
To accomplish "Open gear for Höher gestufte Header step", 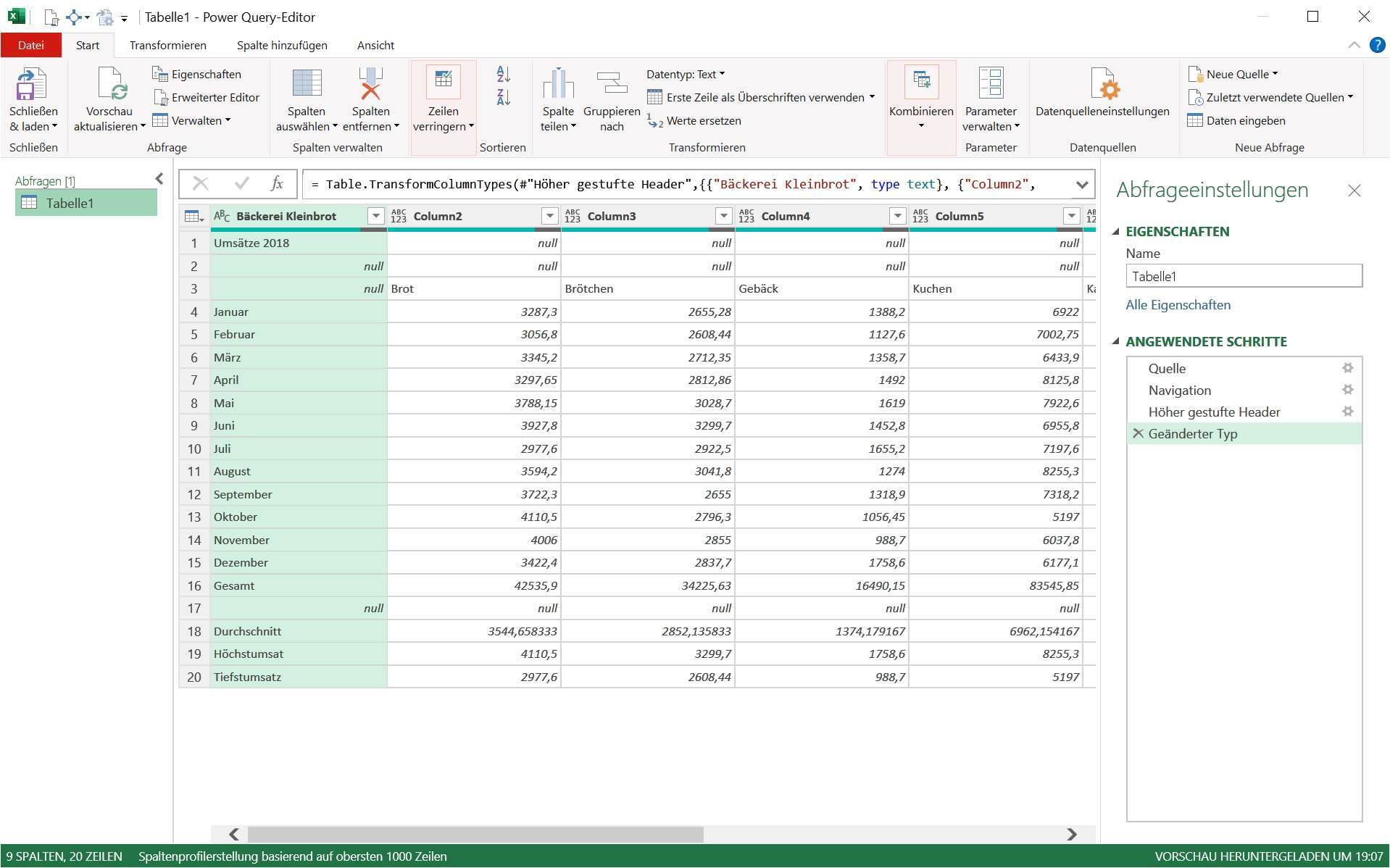I will (x=1348, y=412).
